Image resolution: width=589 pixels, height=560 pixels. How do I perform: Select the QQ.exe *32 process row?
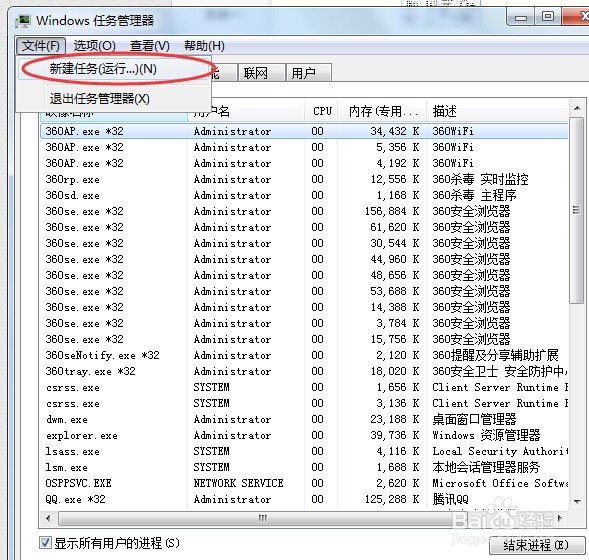coord(304,499)
